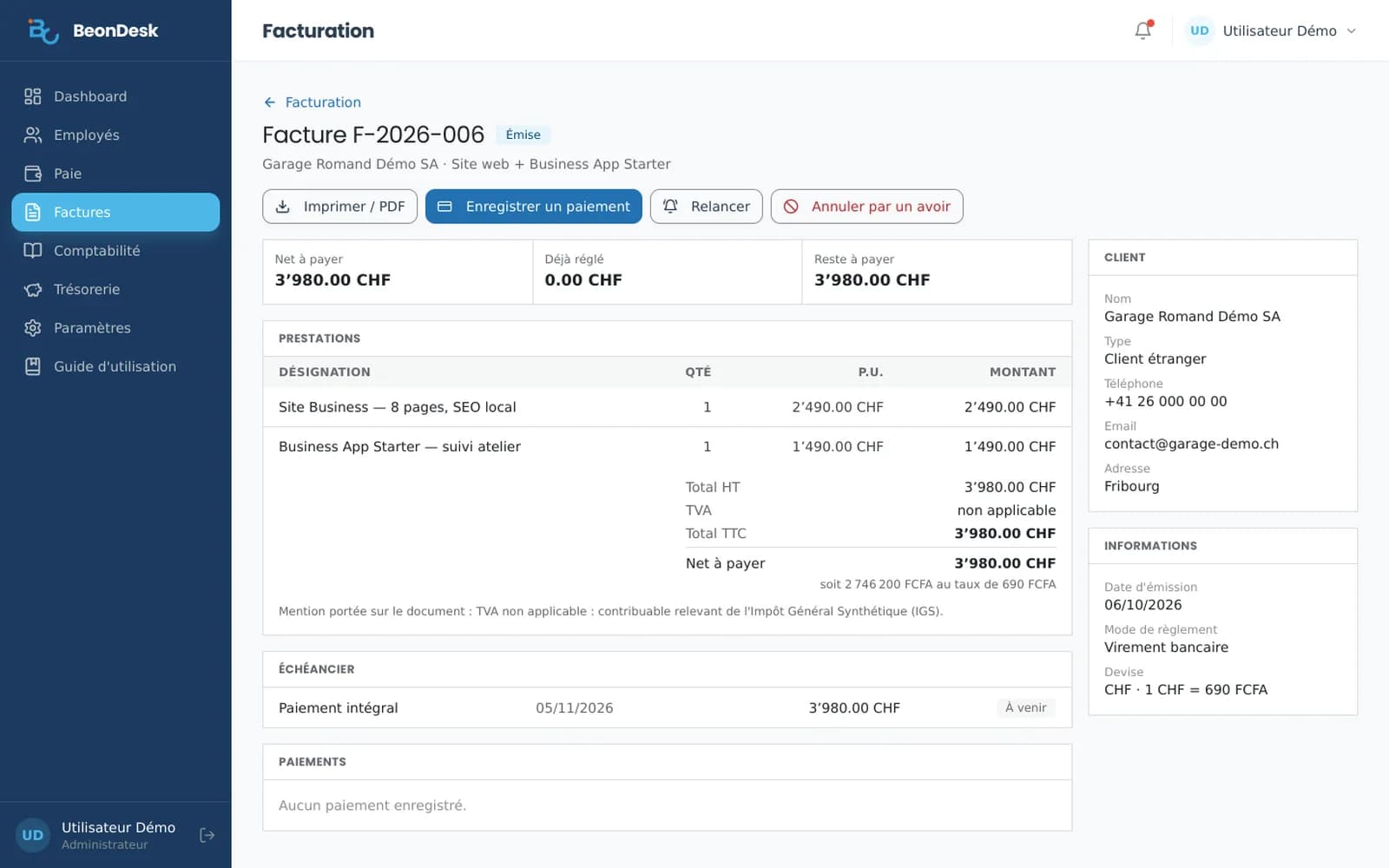This screenshot has width=1389, height=868.
Task: Click the email contact@garage-demo.ch
Action: click(1191, 444)
